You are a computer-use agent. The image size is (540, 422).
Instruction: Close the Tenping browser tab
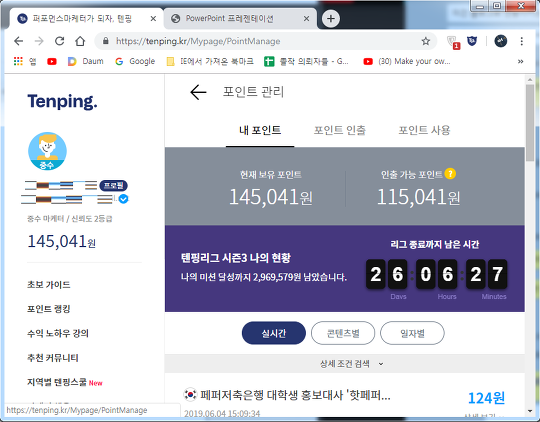pos(153,19)
